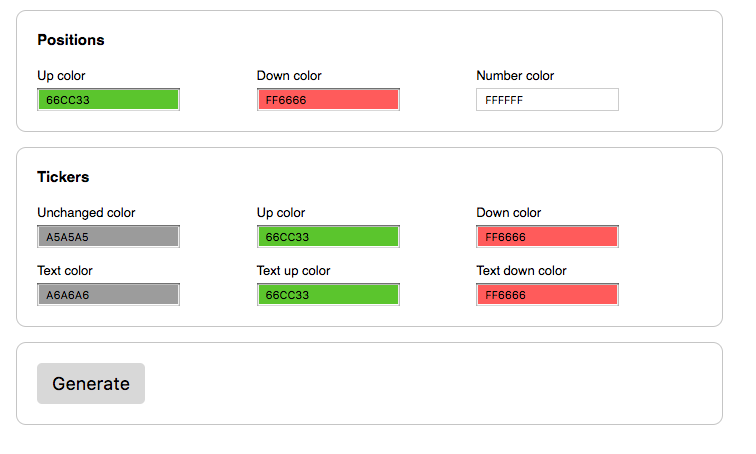Select the Unchanged color field A5A5A5
The height and width of the screenshot is (454, 756).
coord(108,237)
